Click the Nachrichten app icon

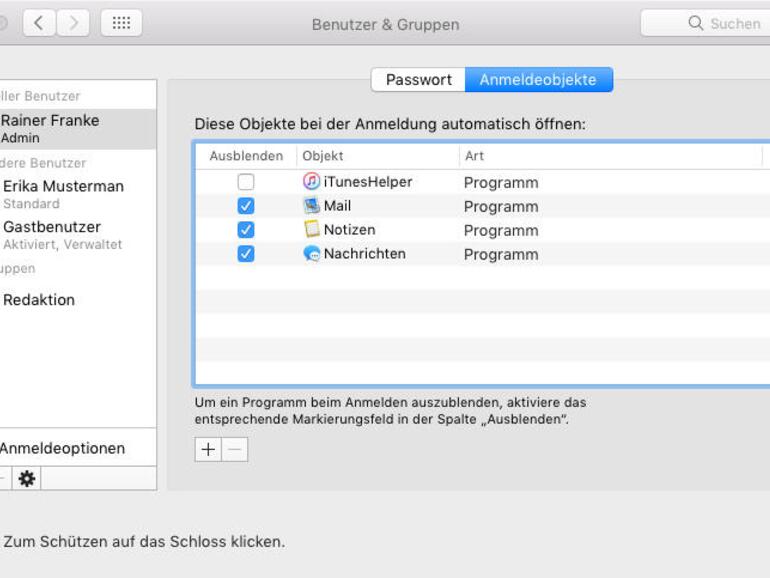[311, 253]
